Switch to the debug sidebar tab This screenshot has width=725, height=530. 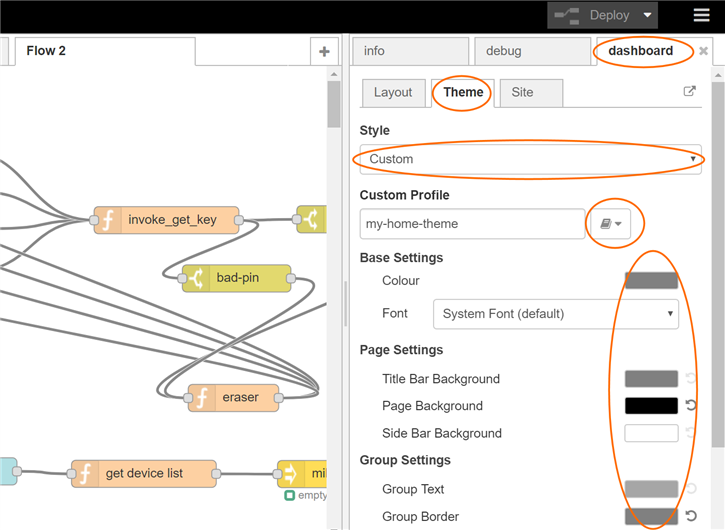(532, 51)
